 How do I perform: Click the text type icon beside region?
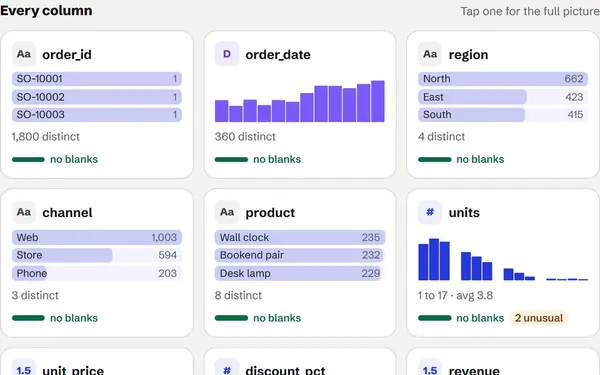click(x=430, y=54)
